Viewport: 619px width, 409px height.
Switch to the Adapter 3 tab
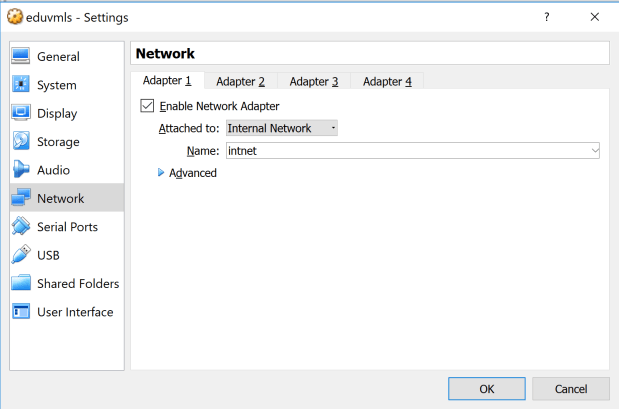(314, 81)
